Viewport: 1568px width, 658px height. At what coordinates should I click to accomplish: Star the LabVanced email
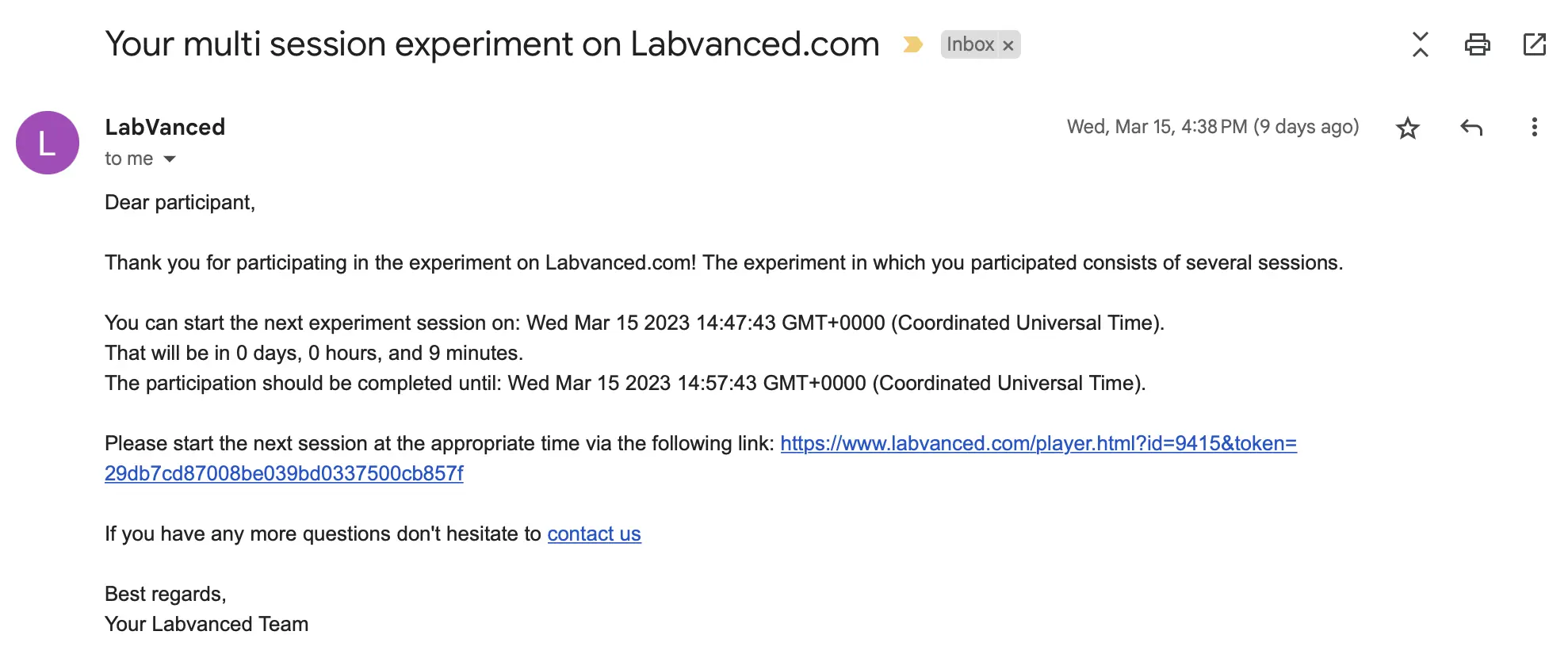pos(1408,127)
